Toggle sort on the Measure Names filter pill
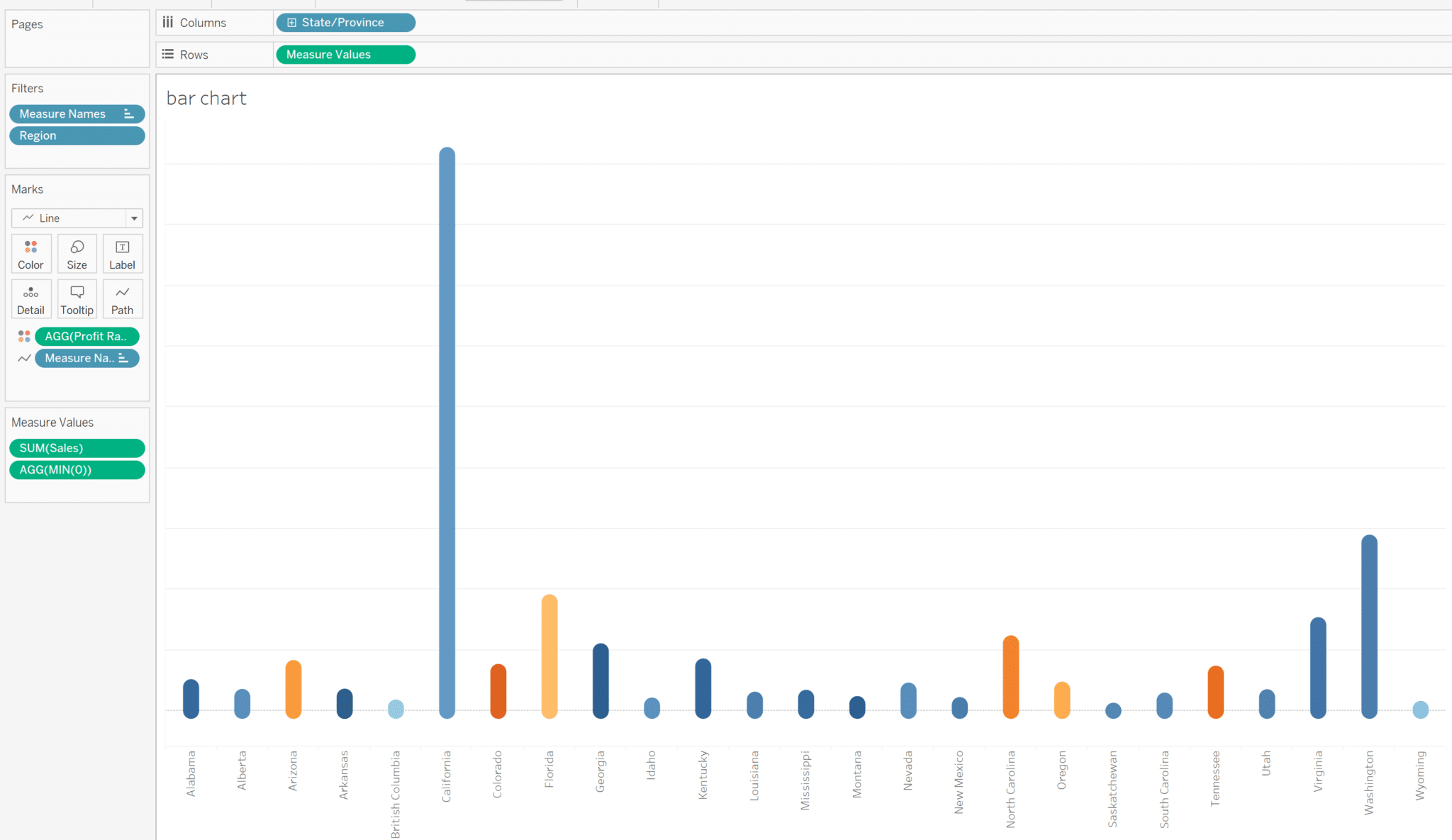 (x=128, y=113)
